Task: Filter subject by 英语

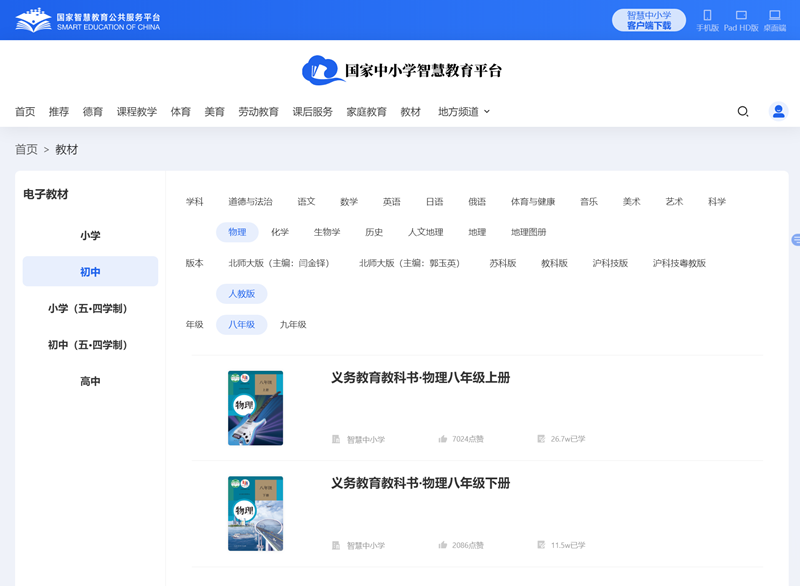Action: [392, 202]
